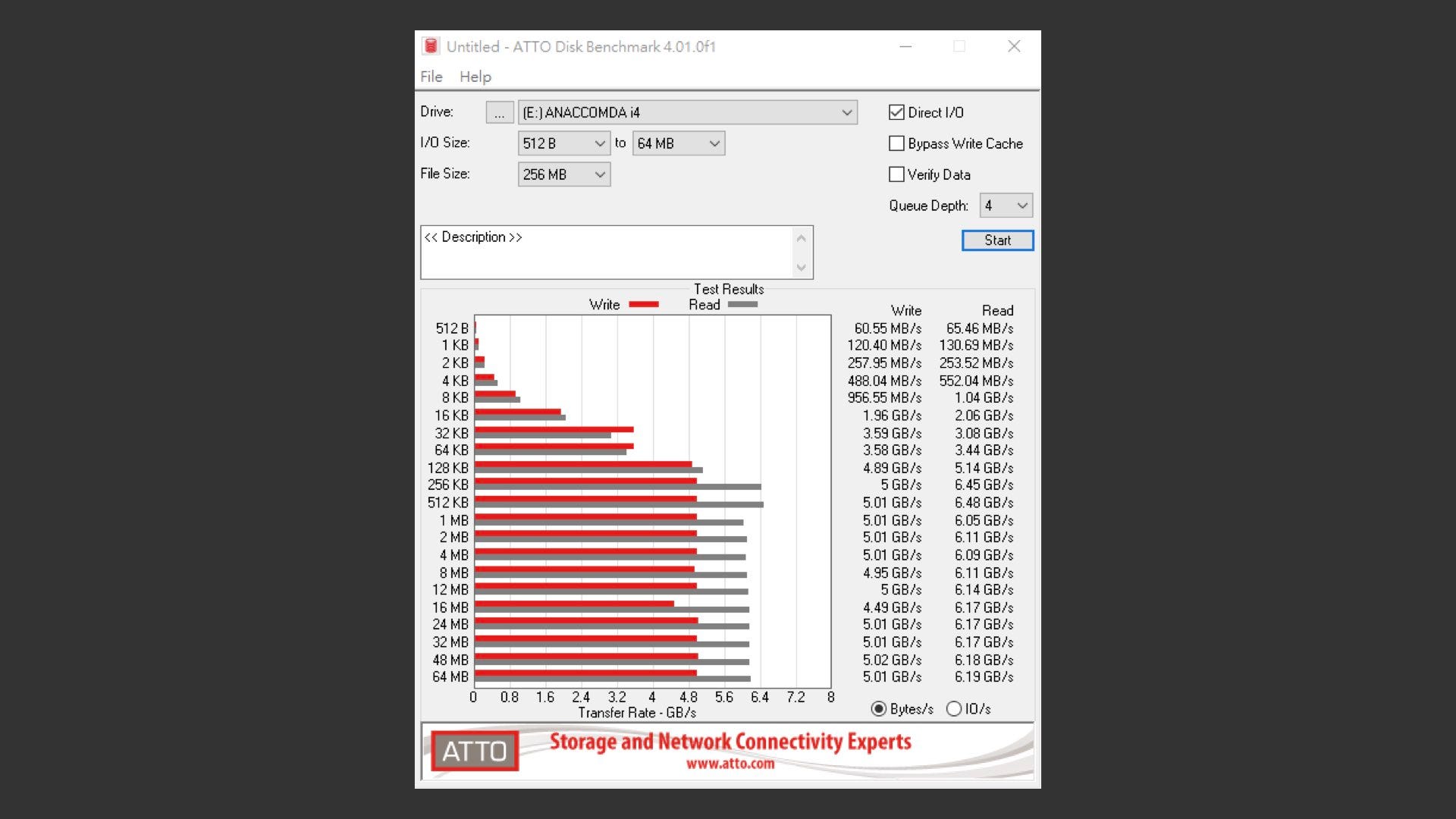Click the description scrollbar up arrow
The height and width of the screenshot is (819, 1456).
pos(802,238)
